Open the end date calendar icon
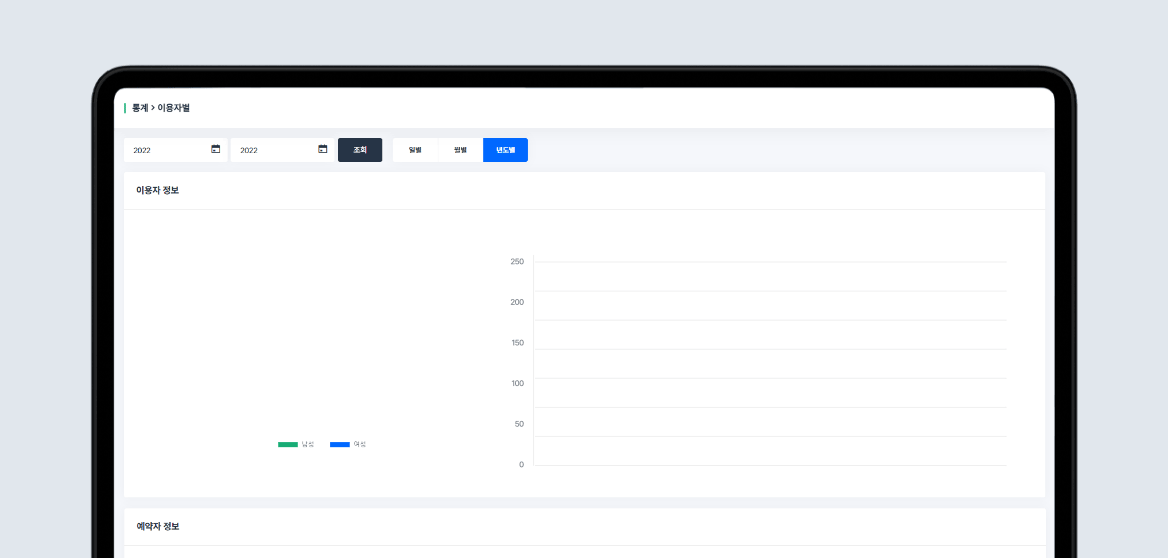1168x558 pixels. (322, 149)
